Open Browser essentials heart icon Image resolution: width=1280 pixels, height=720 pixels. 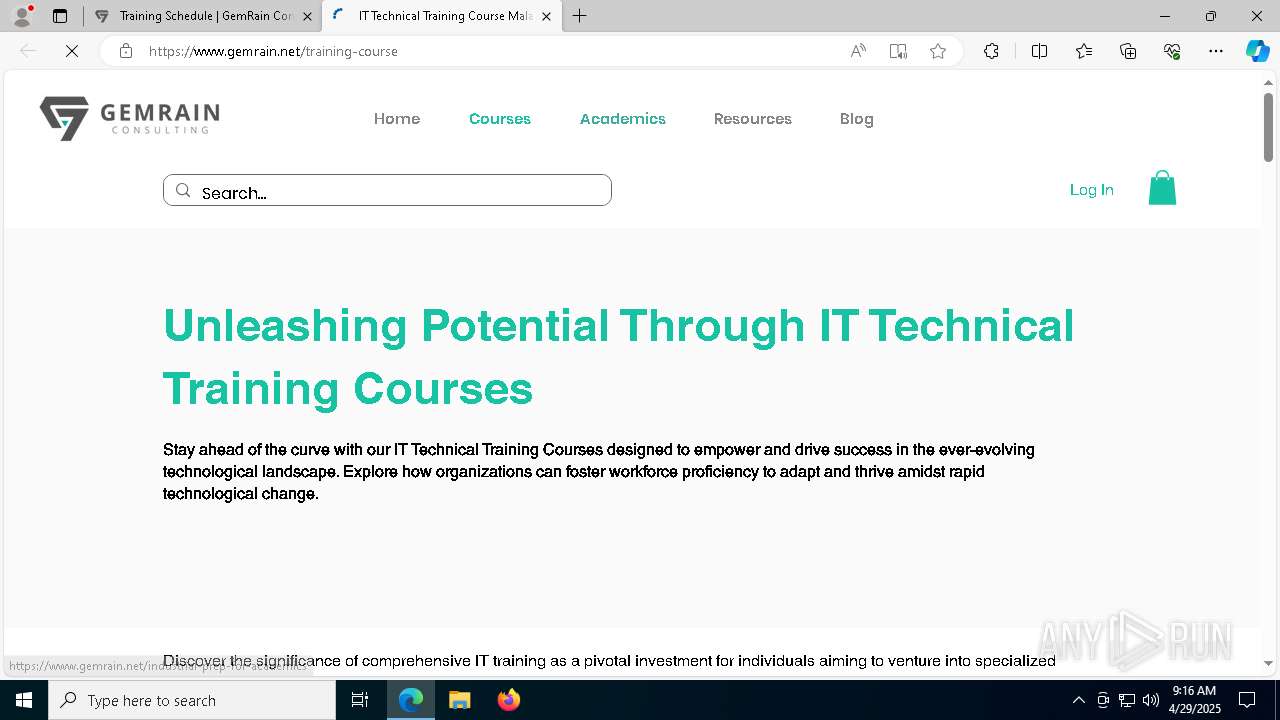coord(1172,51)
